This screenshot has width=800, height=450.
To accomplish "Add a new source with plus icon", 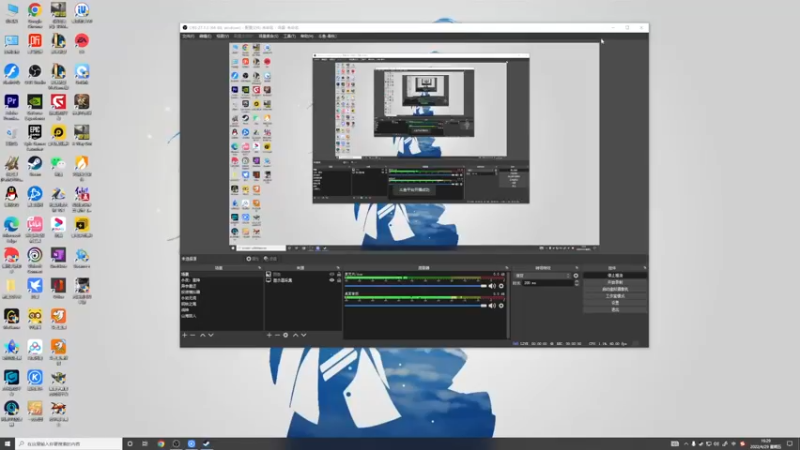I will click(269, 335).
